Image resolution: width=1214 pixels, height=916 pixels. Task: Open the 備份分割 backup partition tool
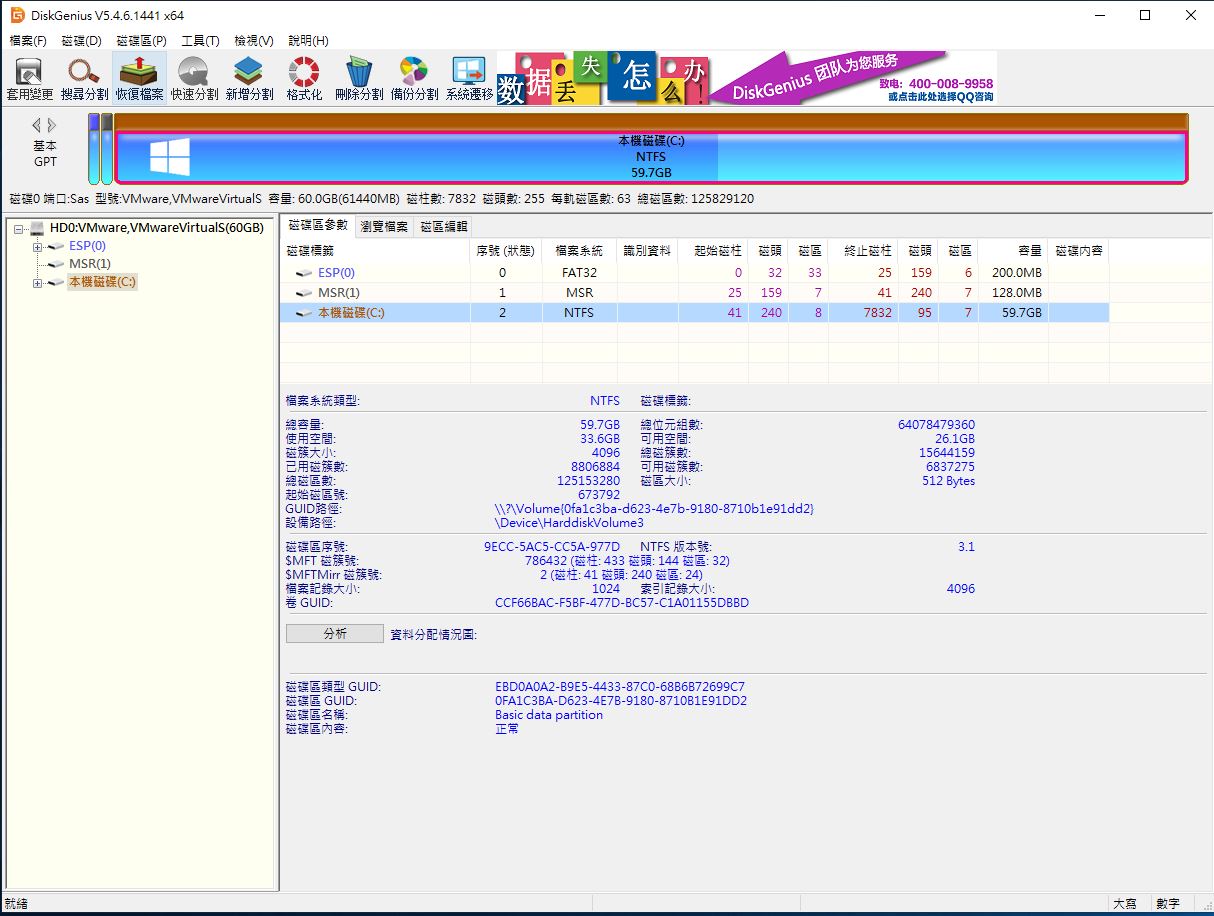coord(413,79)
